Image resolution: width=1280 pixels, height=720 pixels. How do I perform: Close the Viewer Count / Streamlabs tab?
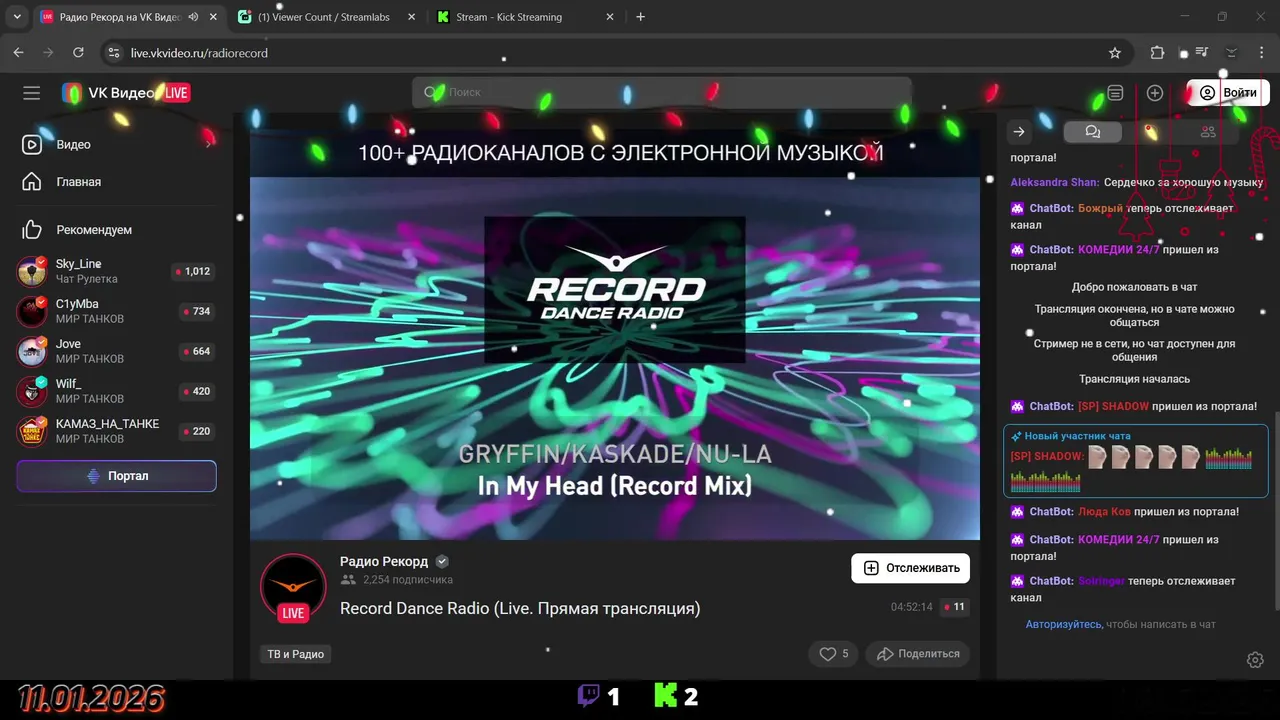tap(409, 17)
